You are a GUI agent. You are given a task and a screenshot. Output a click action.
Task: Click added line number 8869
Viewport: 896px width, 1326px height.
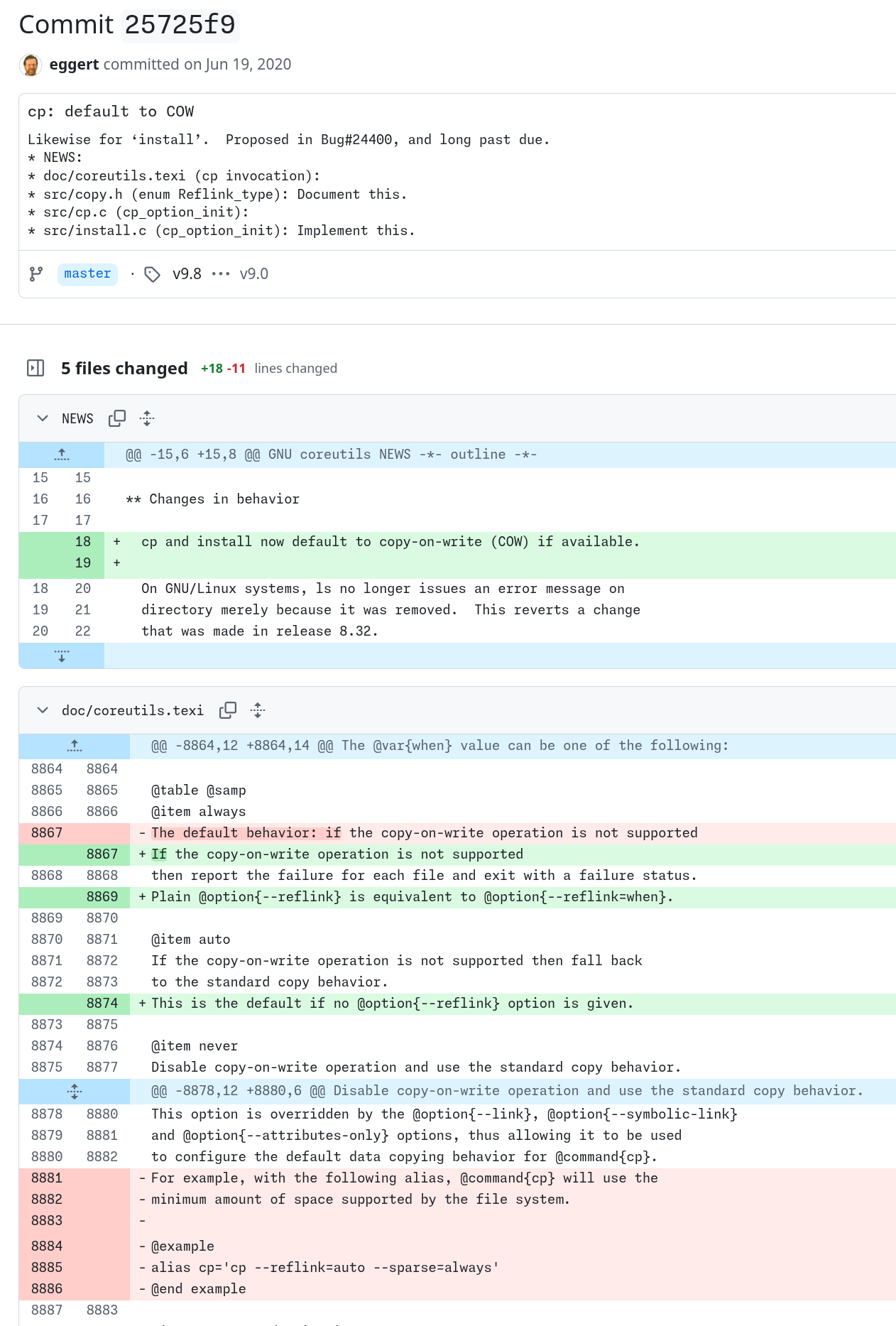click(102, 897)
